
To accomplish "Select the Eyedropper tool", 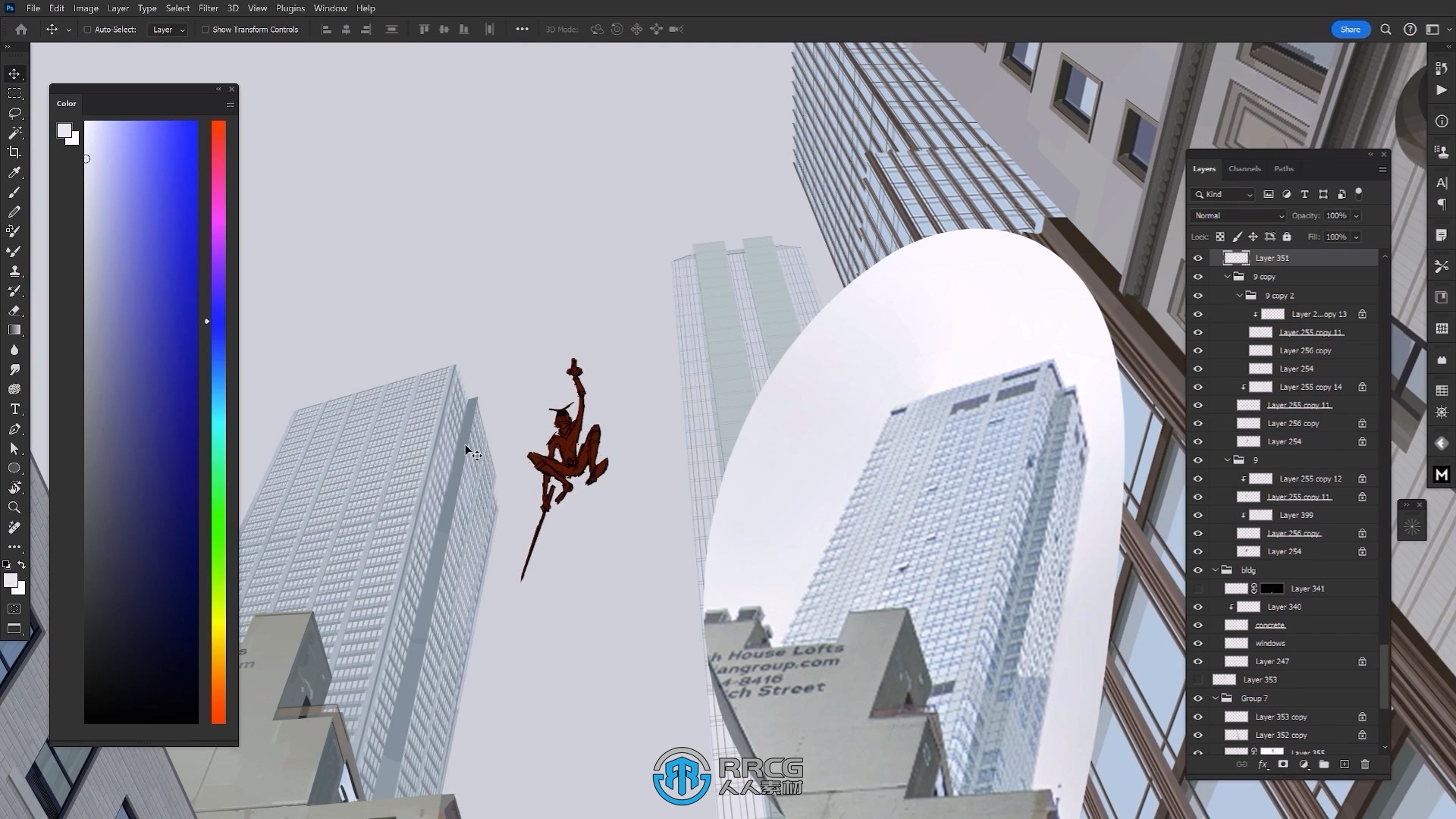I will 14,173.
